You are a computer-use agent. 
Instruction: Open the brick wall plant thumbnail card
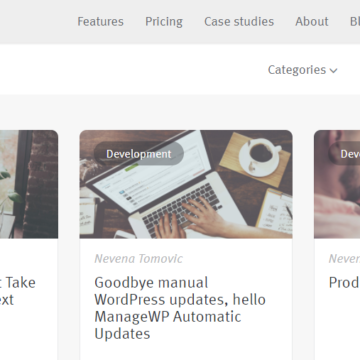(x=29, y=184)
